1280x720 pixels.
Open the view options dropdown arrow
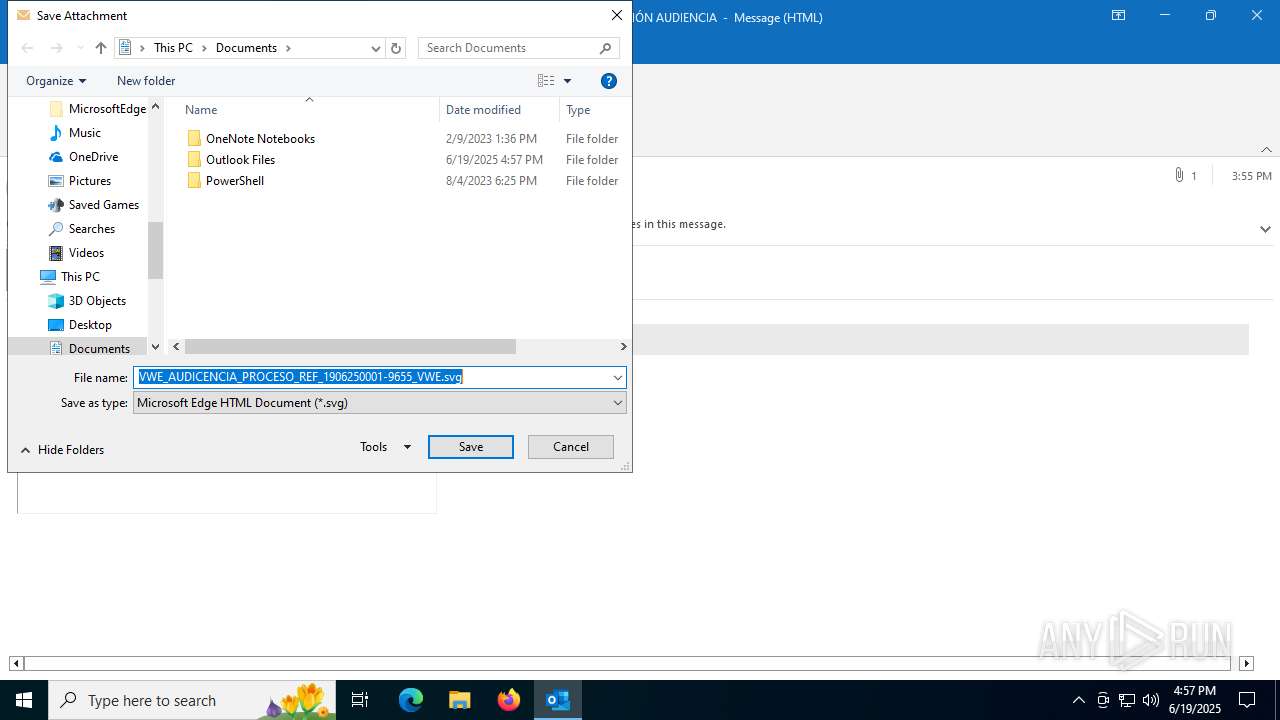coord(567,81)
